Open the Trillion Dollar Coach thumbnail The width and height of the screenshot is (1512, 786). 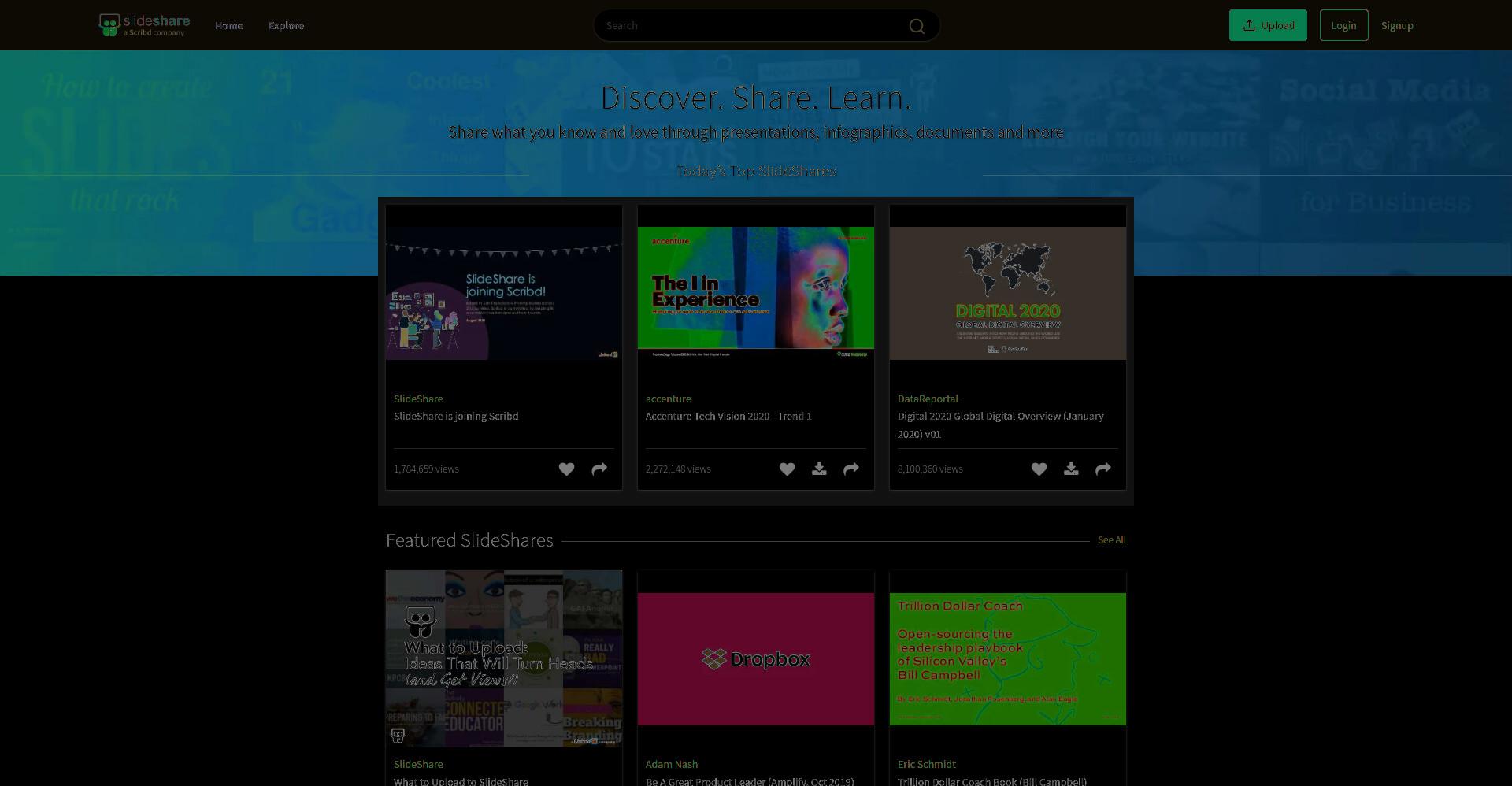click(x=1008, y=659)
